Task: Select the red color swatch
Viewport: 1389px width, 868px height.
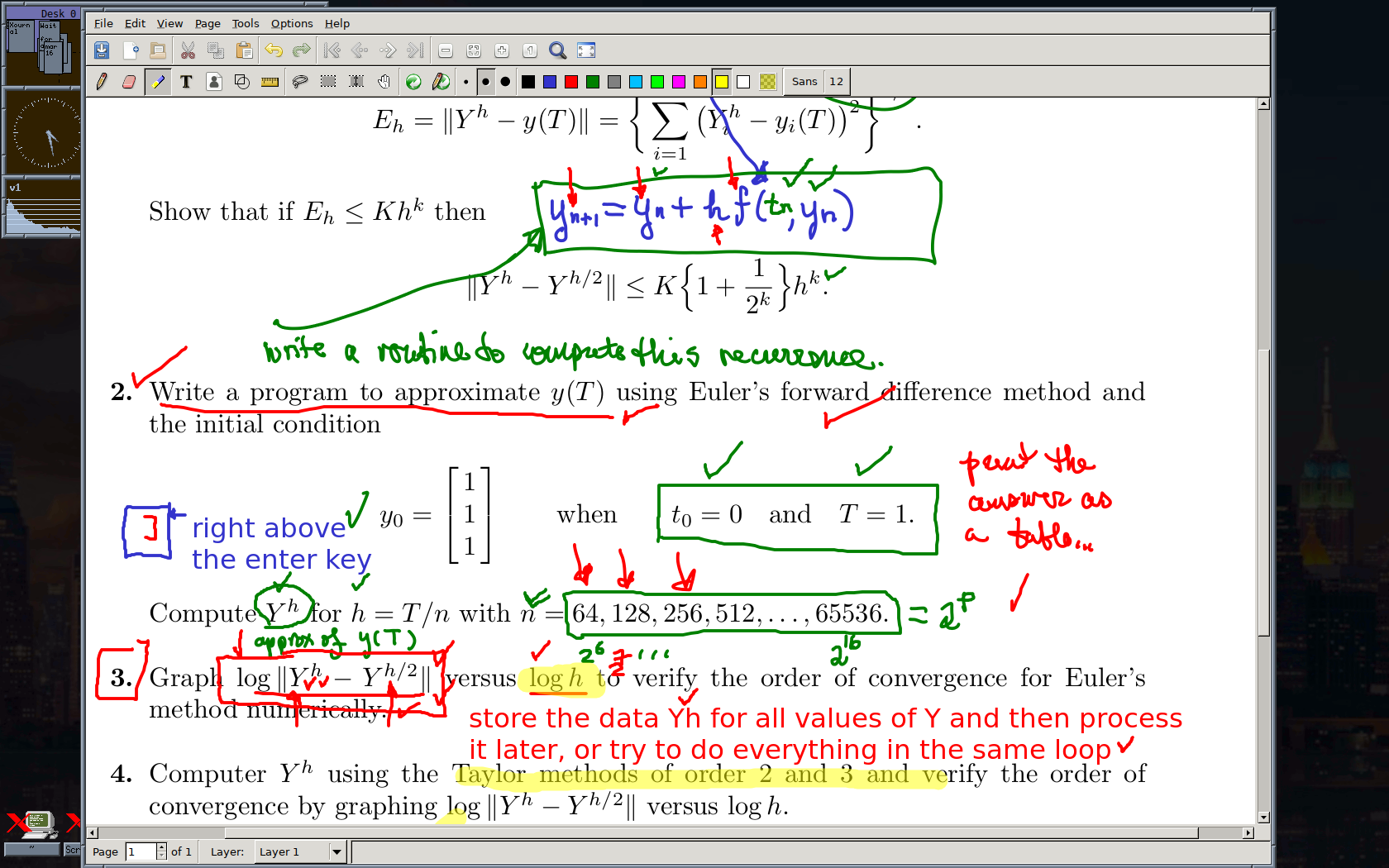Action: (571, 81)
